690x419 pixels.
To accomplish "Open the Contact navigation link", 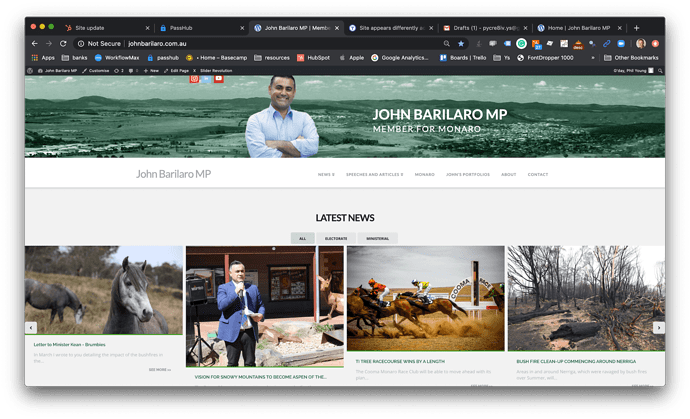I will point(538,175).
